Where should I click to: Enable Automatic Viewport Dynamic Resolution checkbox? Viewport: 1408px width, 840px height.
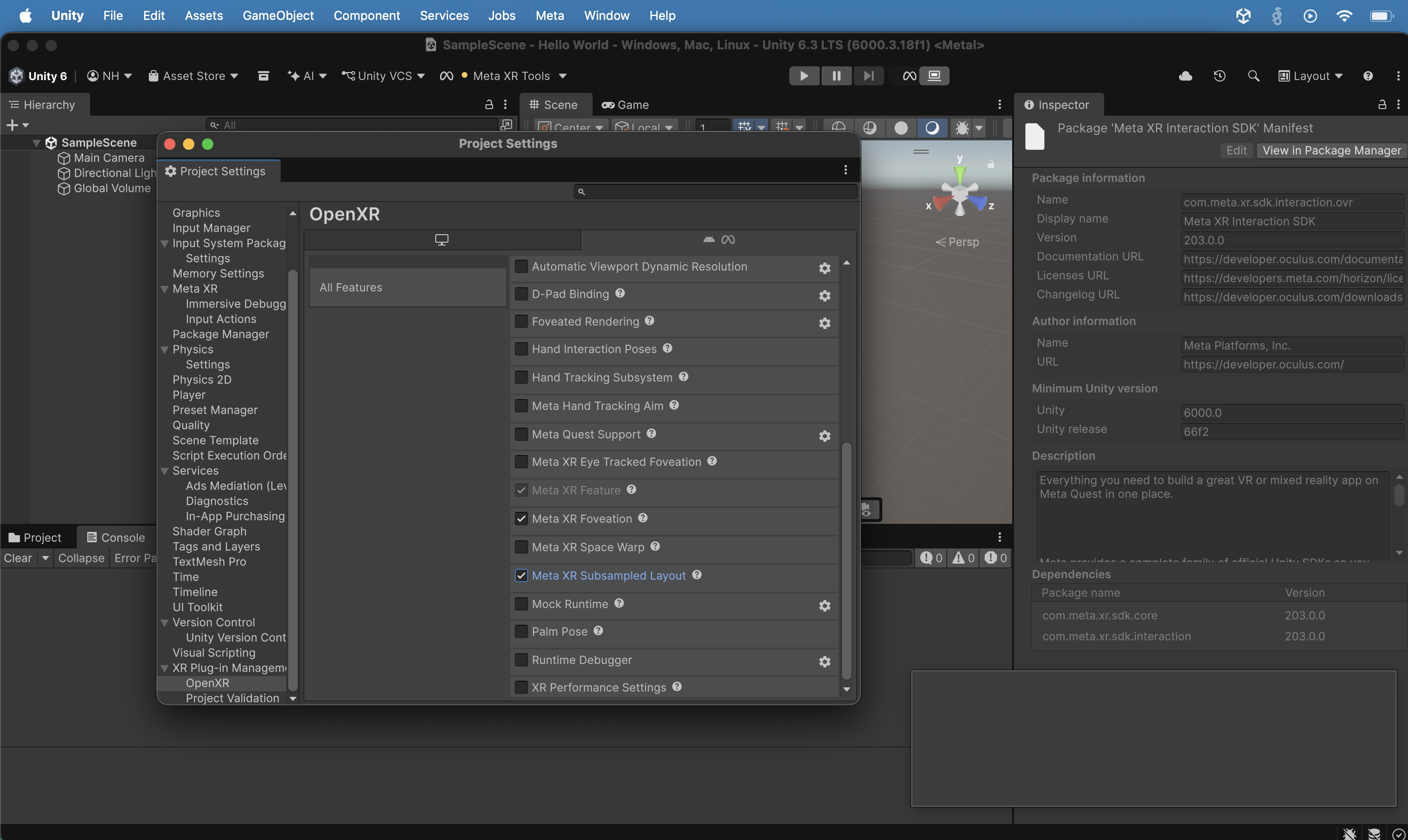(x=521, y=266)
